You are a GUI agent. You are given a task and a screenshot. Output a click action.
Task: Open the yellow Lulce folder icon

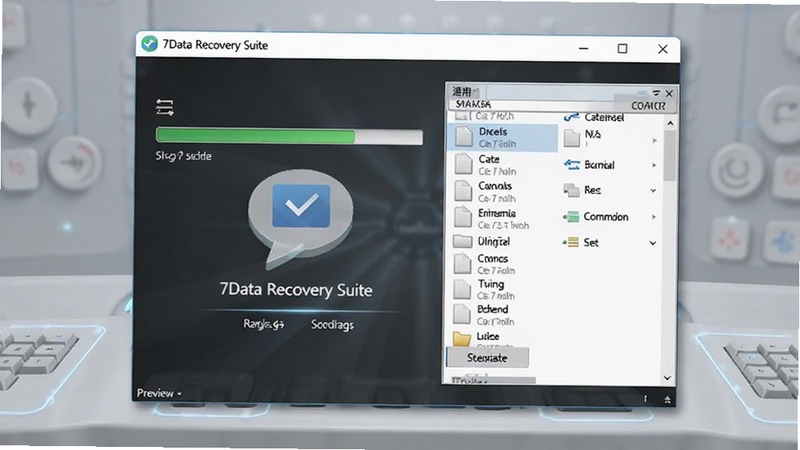click(462, 338)
